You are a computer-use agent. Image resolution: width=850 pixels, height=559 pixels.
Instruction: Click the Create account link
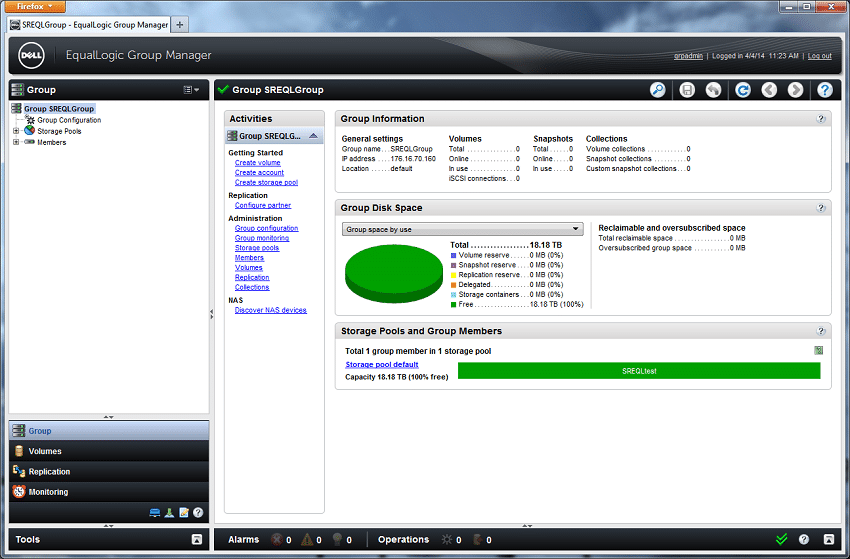259,172
